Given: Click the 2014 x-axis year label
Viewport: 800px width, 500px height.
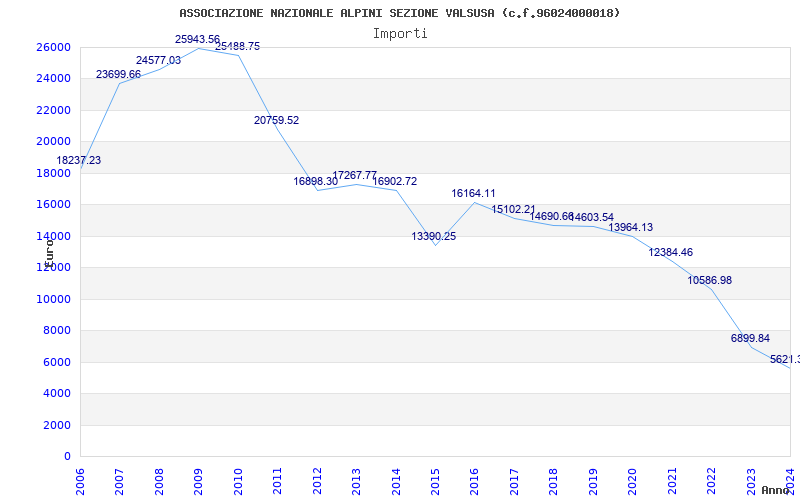Looking at the screenshot, I should 396,481.
